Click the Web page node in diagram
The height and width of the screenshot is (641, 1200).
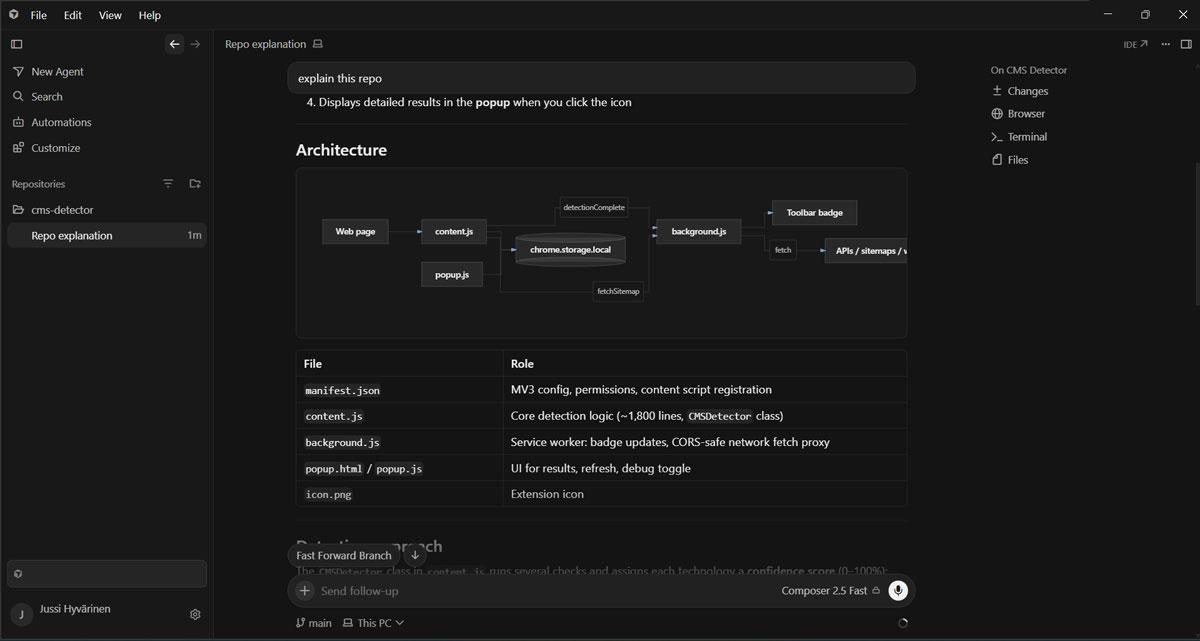tap(355, 232)
